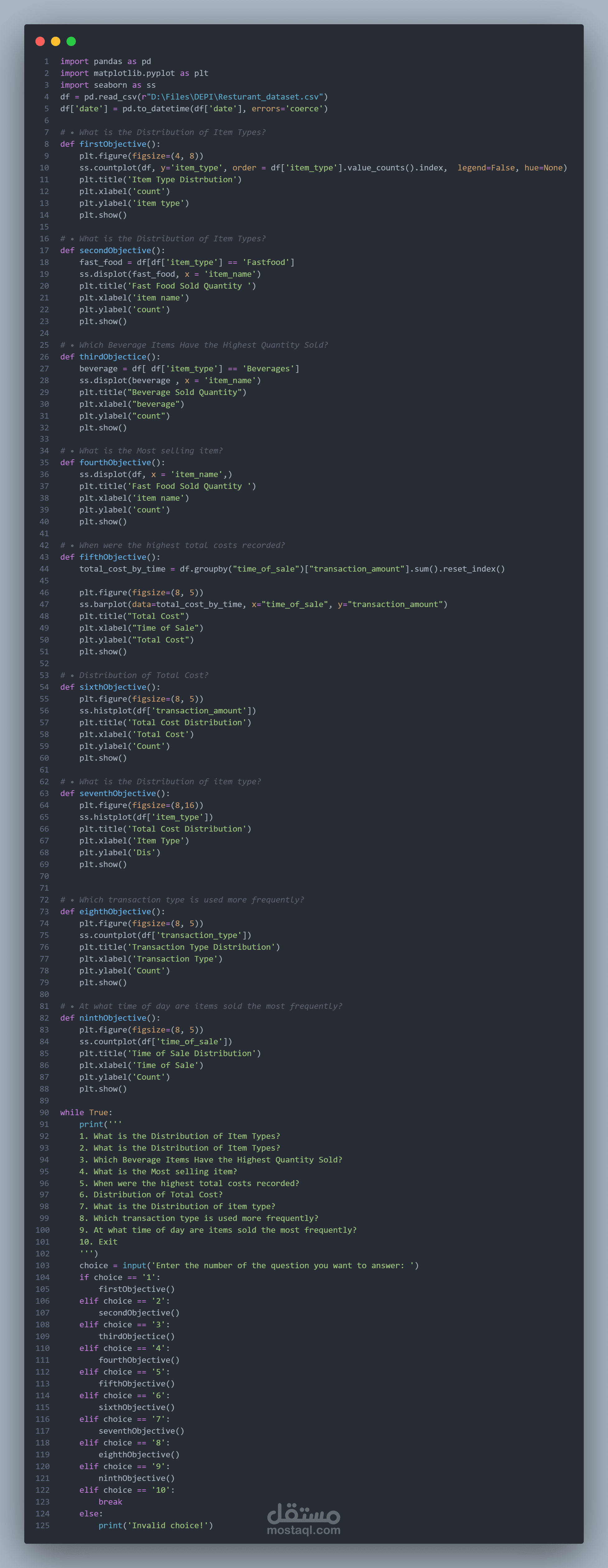Click 'def eighthObjective():' definition
Viewport: 608px width, 1568px height.
[x=113, y=912]
